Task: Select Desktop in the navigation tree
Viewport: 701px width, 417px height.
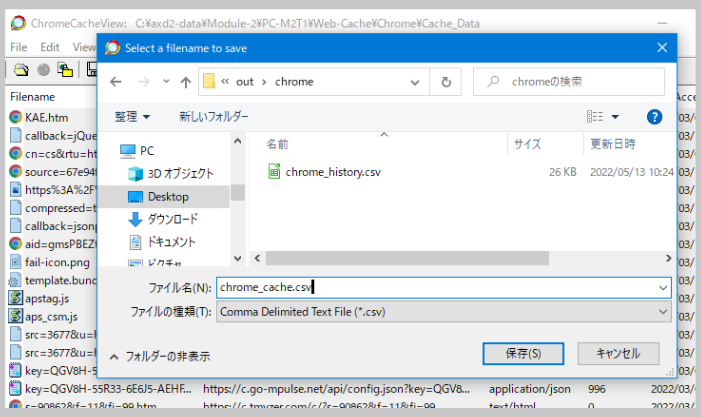Action: [x=158, y=197]
